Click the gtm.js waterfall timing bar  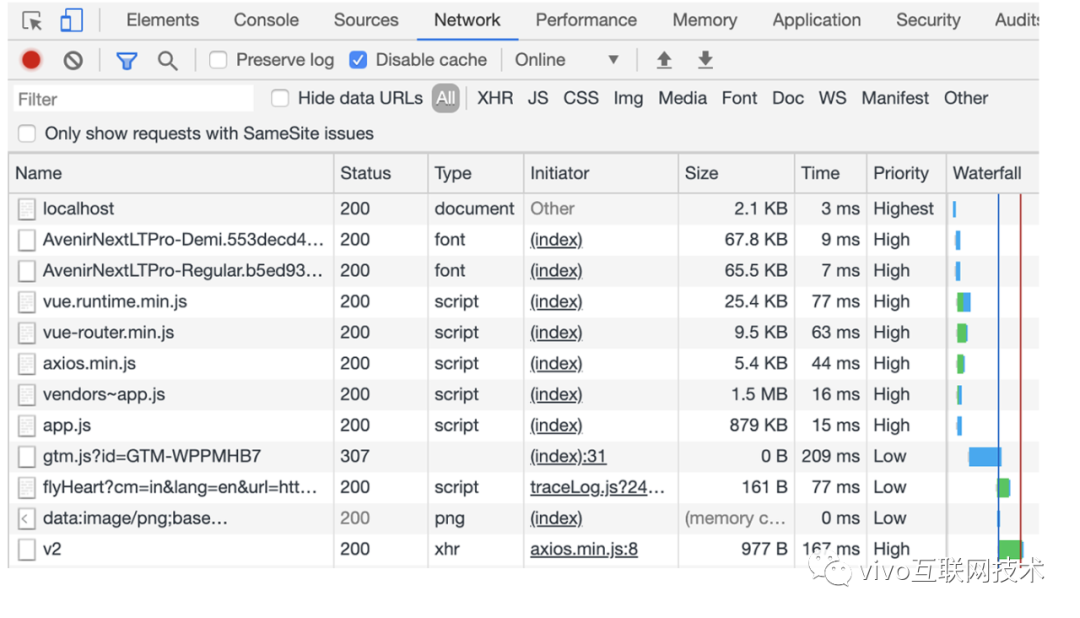coord(984,457)
